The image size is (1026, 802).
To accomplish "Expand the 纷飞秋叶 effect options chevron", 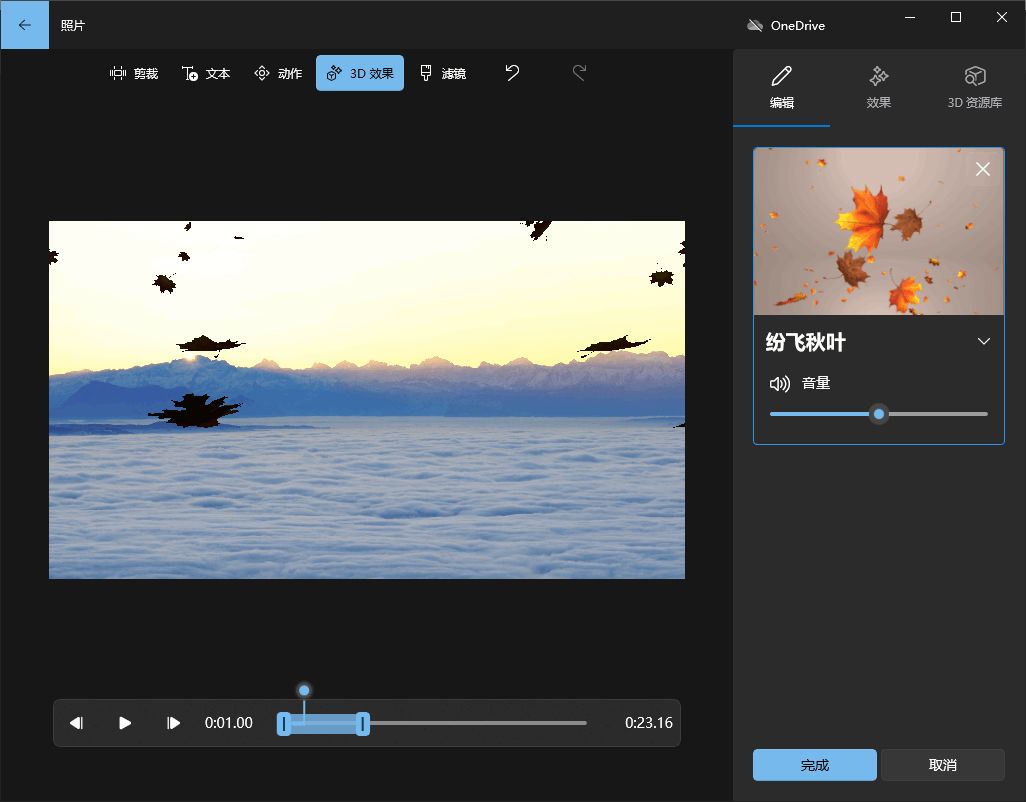I will tap(984, 342).
